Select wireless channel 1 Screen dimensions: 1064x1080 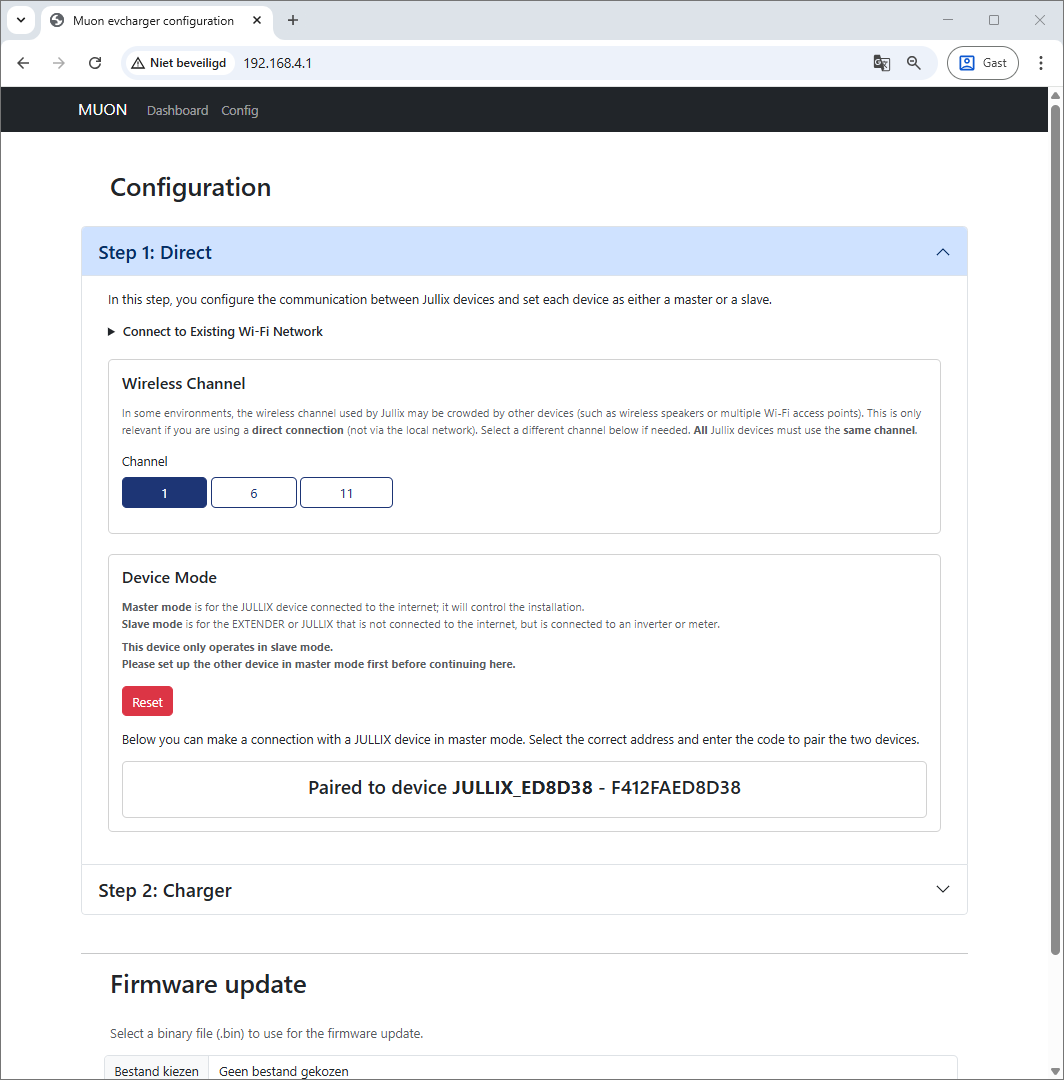[164, 493]
